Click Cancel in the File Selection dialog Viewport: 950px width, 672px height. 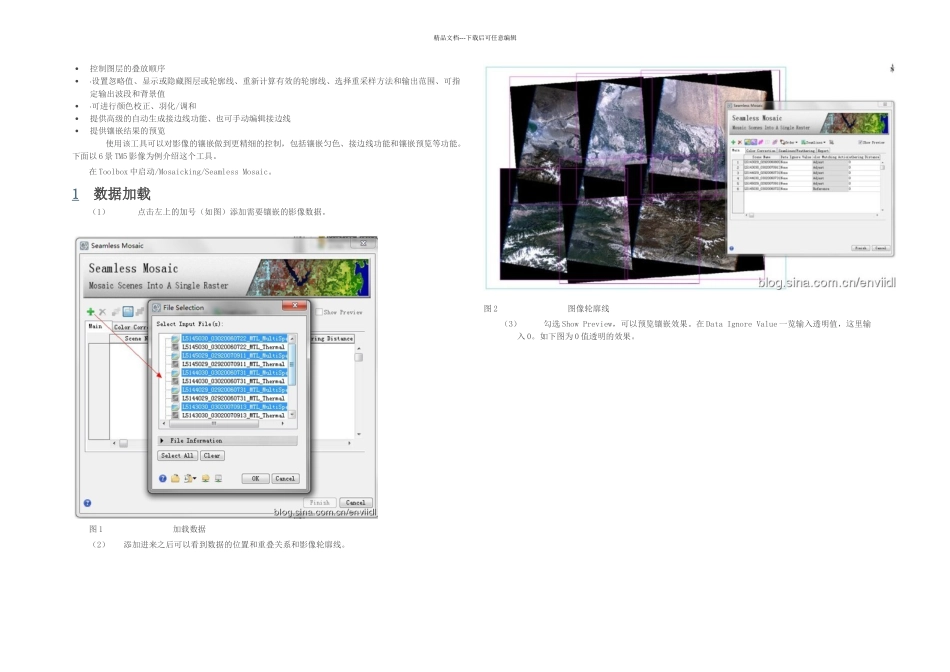(285, 479)
